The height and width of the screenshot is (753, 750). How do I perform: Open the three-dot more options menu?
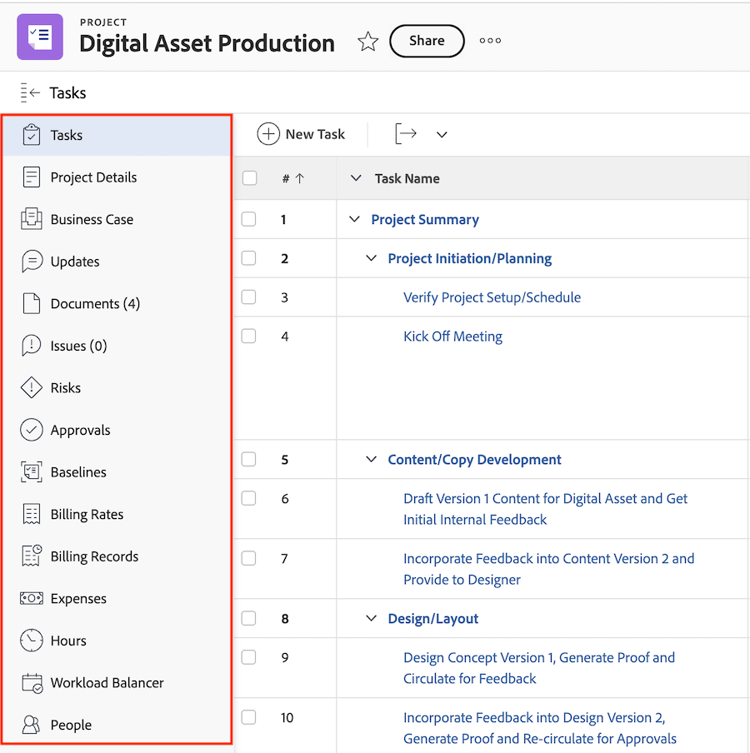490,41
